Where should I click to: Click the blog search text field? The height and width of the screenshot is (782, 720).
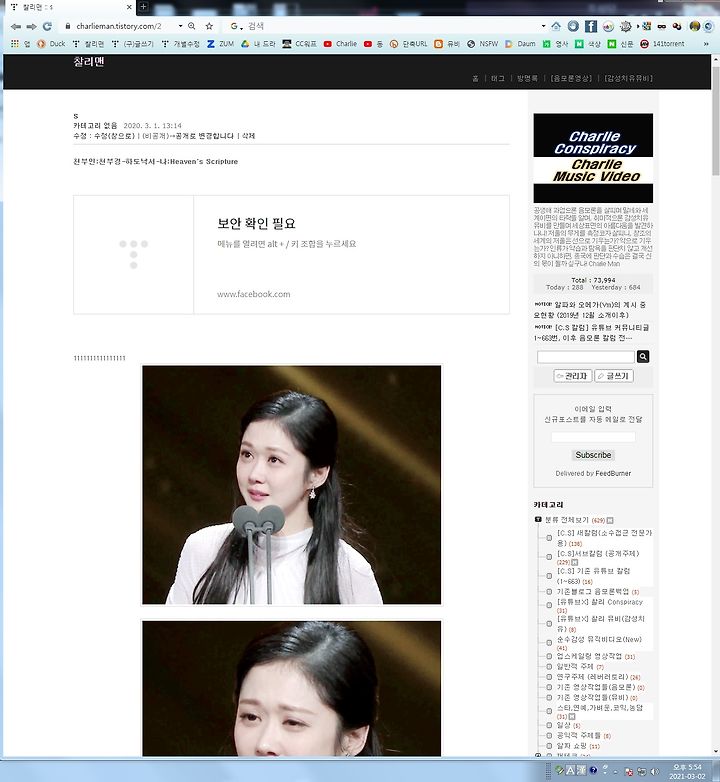[x=586, y=357]
